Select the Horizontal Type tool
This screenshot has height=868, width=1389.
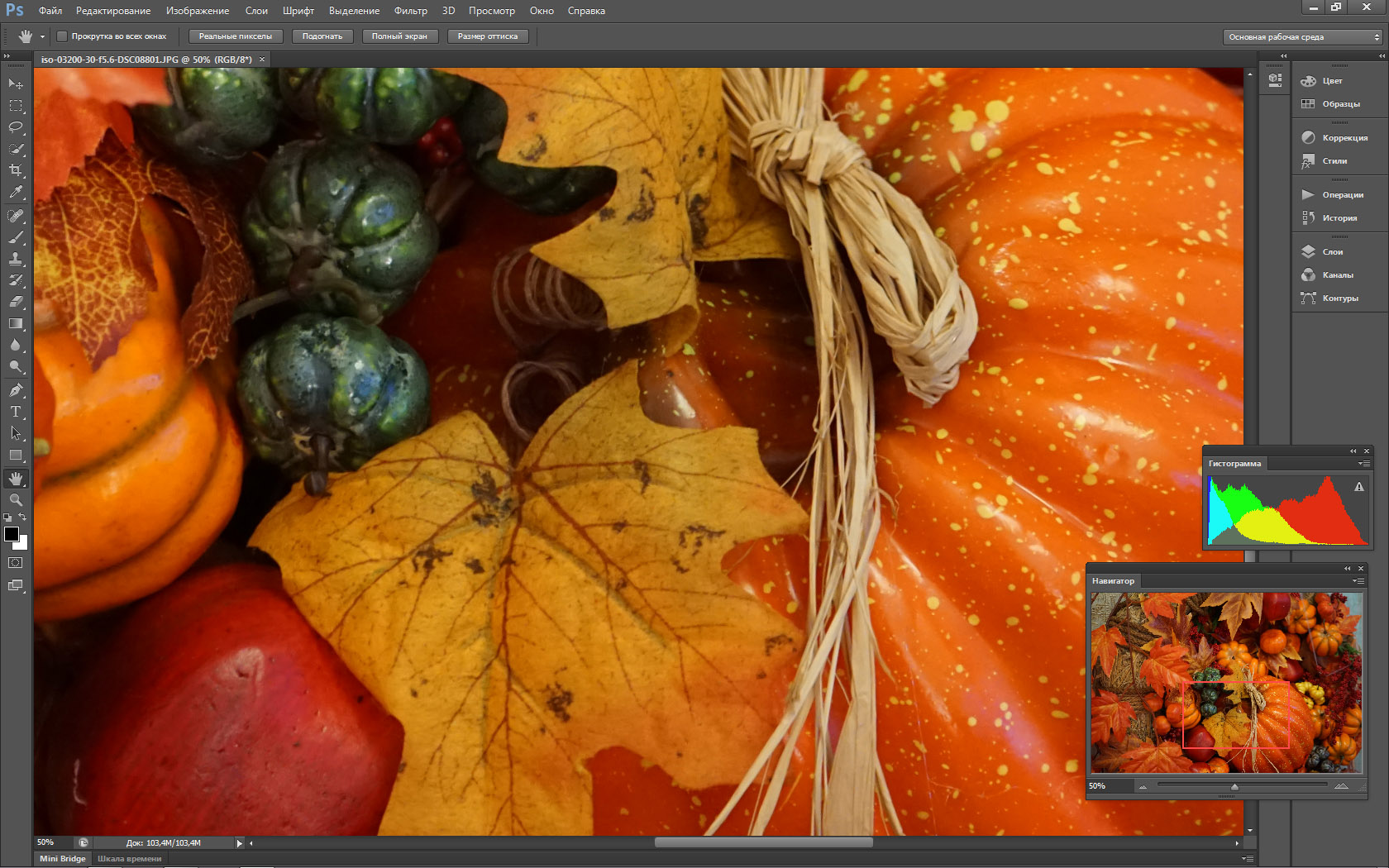pos(16,412)
